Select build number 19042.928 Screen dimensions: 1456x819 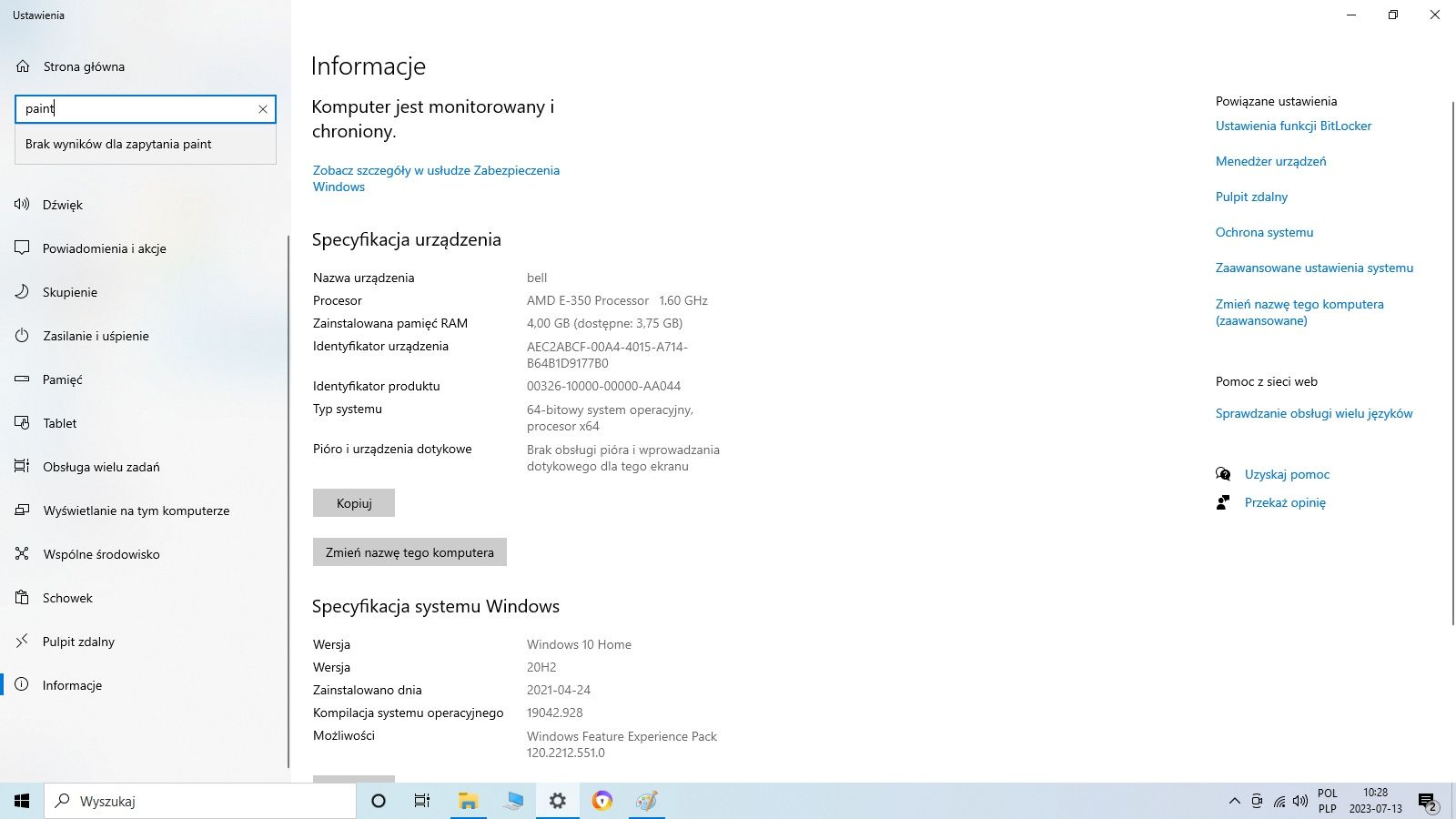(x=555, y=713)
